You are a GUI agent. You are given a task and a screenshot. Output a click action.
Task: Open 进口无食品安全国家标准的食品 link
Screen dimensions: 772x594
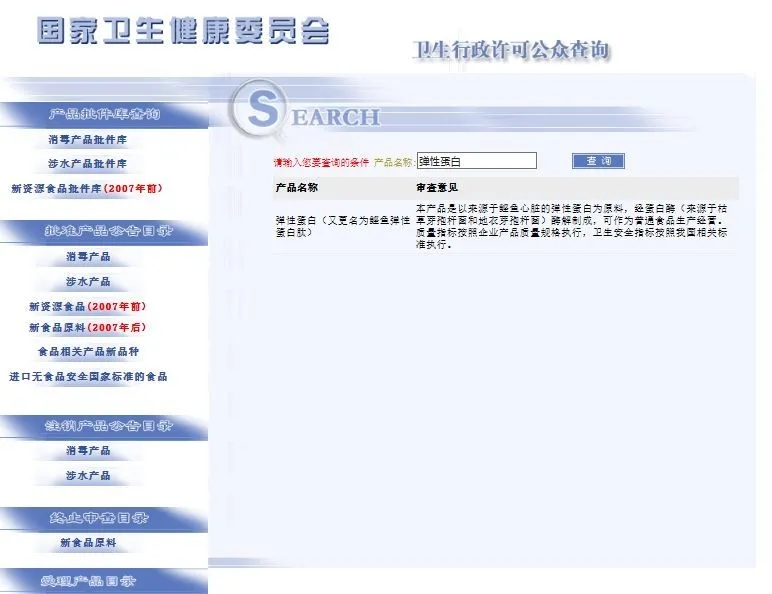point(88,377)
